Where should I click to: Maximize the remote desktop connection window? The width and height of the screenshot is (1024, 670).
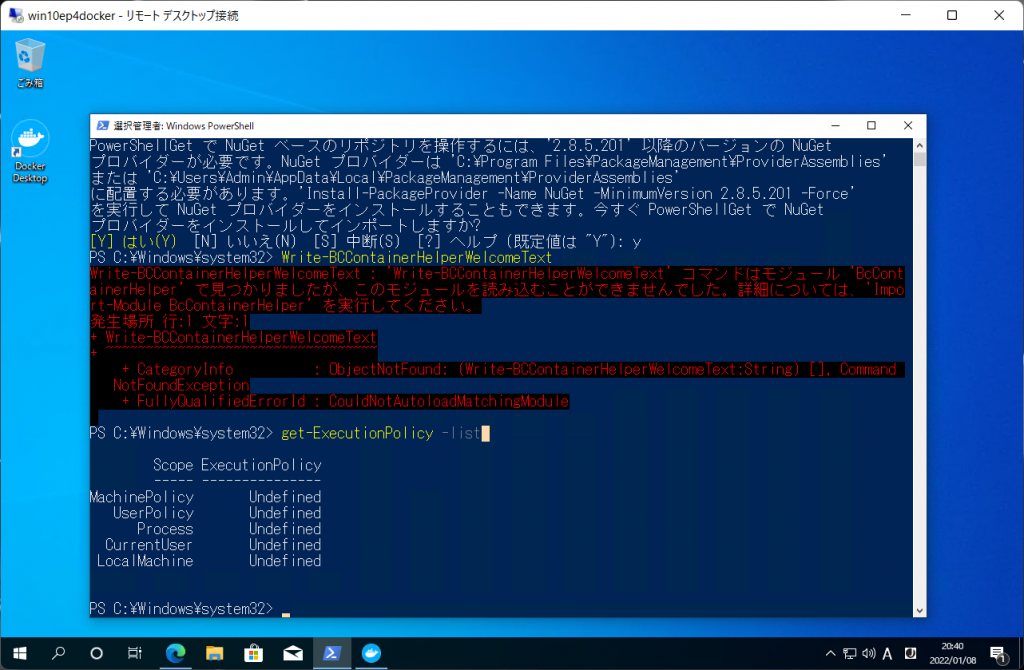click(952, 15)
